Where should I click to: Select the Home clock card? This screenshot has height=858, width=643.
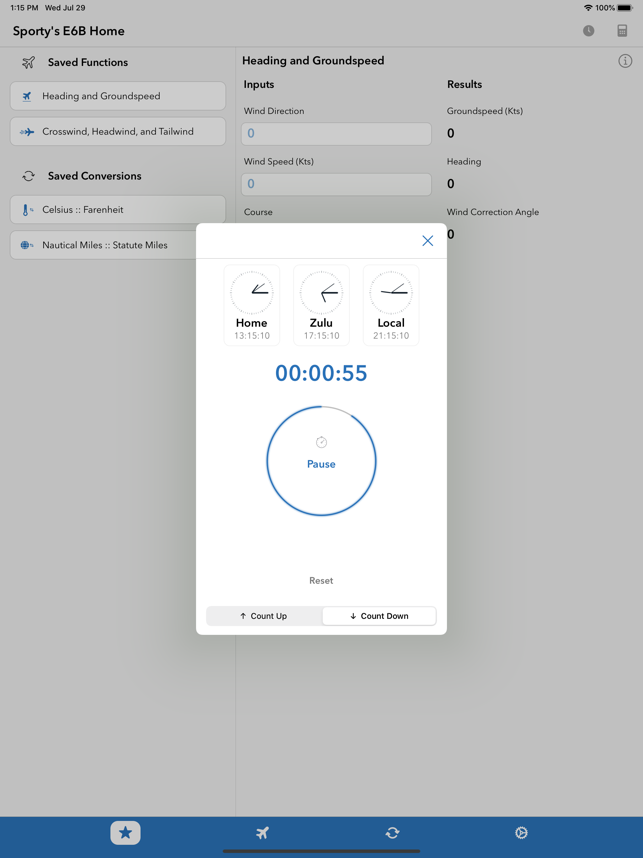point(252,305)
